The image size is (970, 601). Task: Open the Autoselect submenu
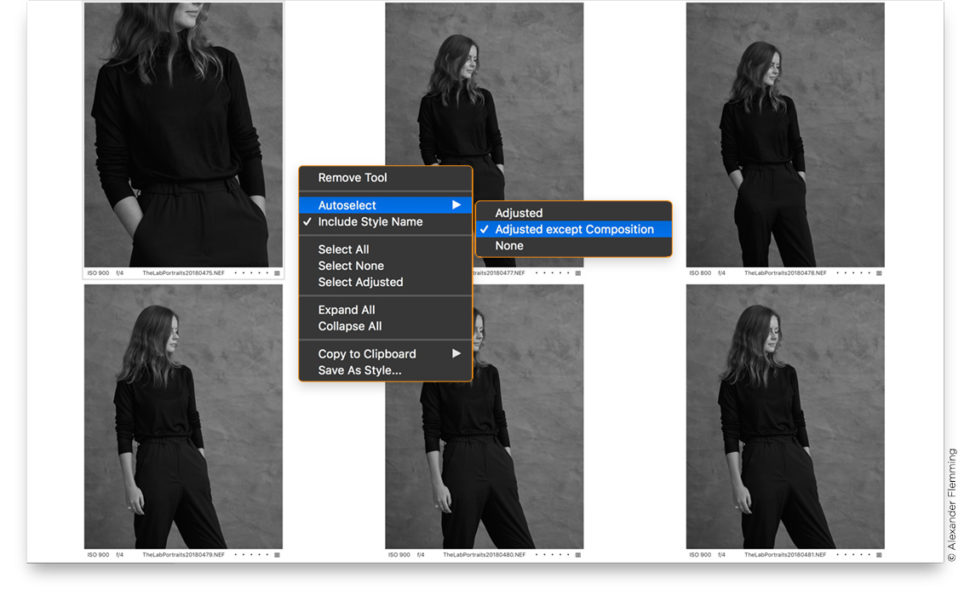tap(345, 205)
